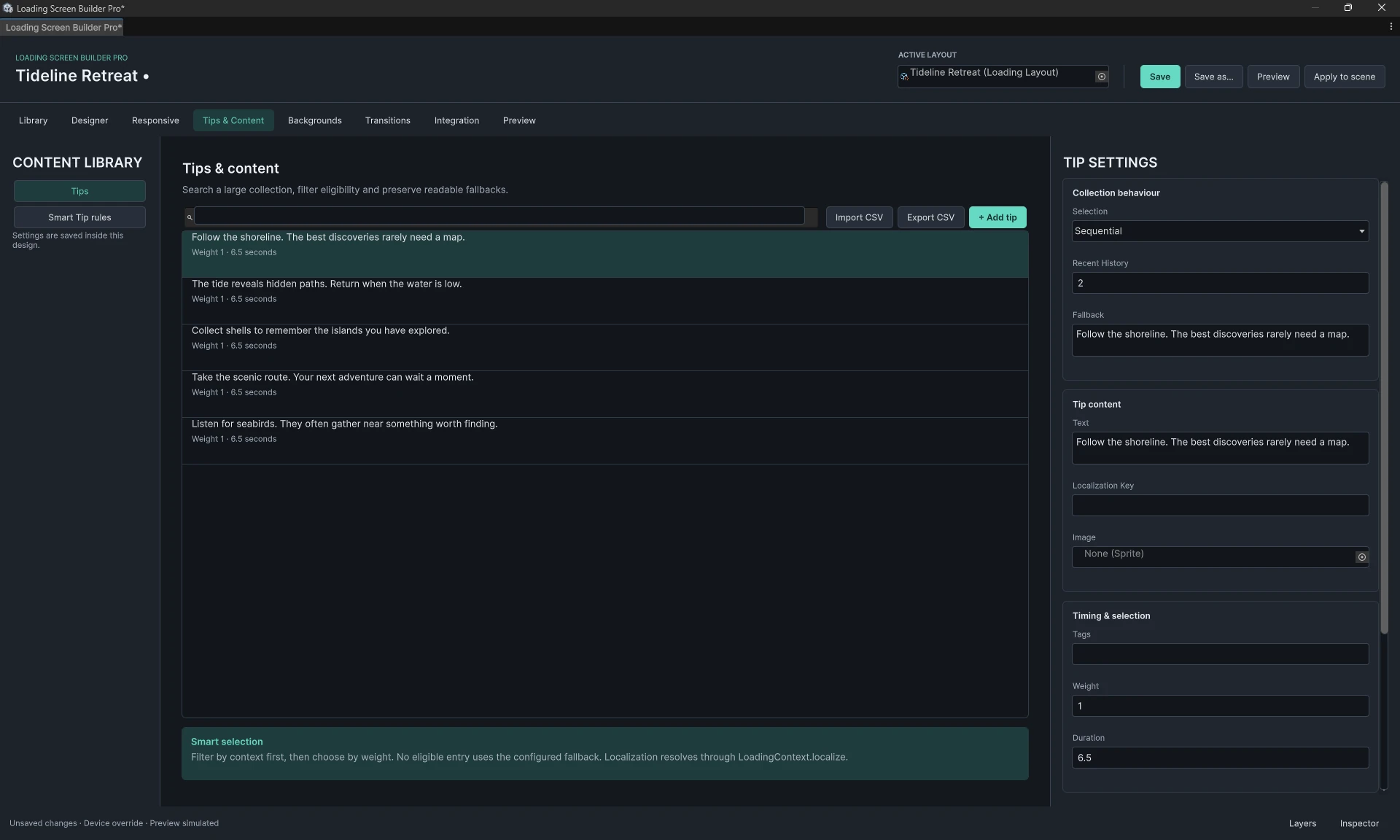Open the window kebab menu icon

point(1391,27)
